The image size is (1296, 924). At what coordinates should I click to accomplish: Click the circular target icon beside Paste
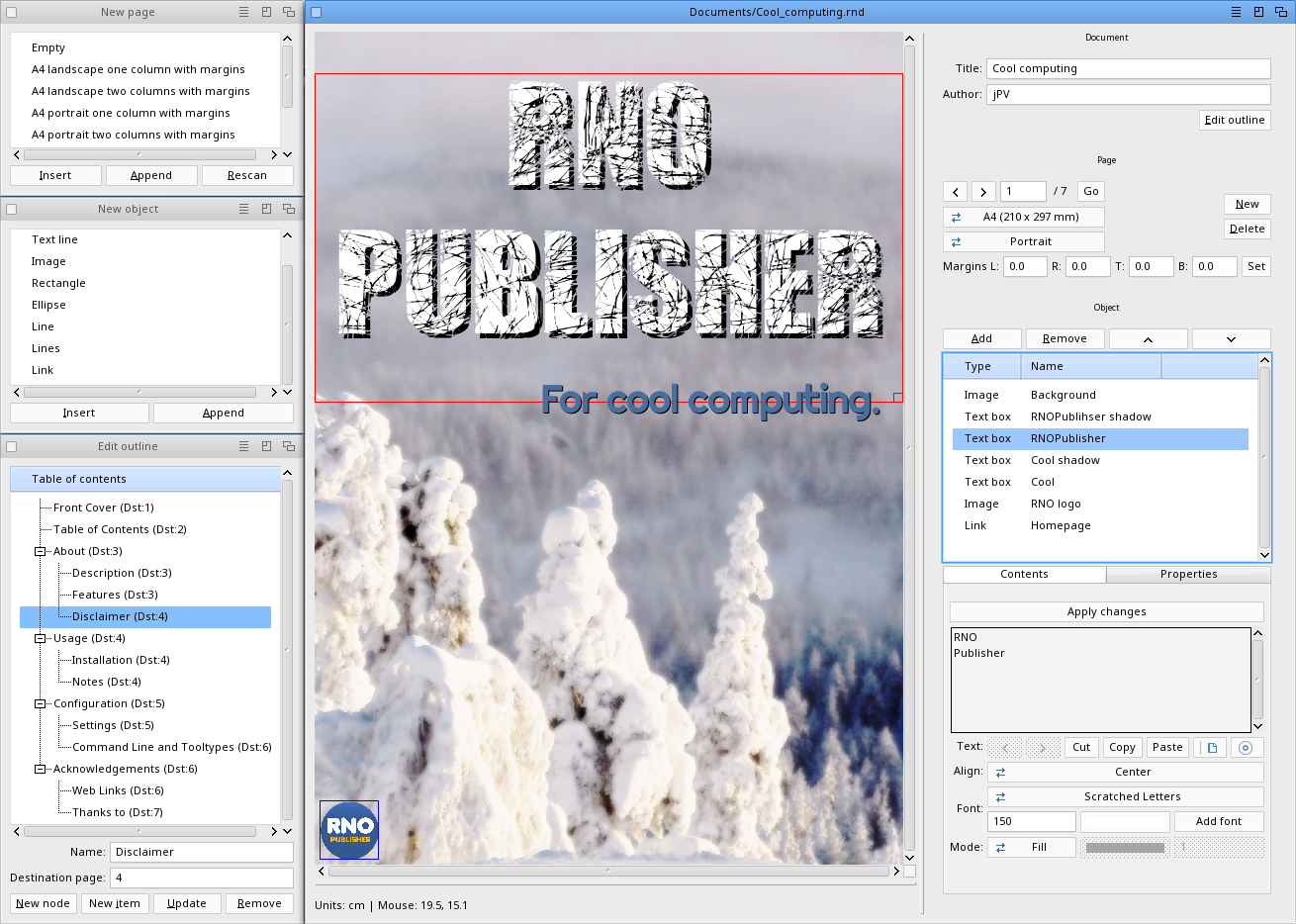point(1246,748)
